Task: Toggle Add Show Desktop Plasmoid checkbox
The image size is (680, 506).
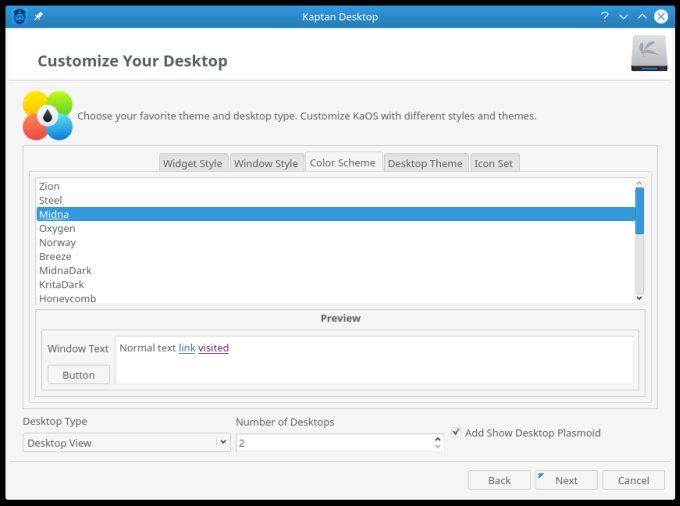Action: 456,433
